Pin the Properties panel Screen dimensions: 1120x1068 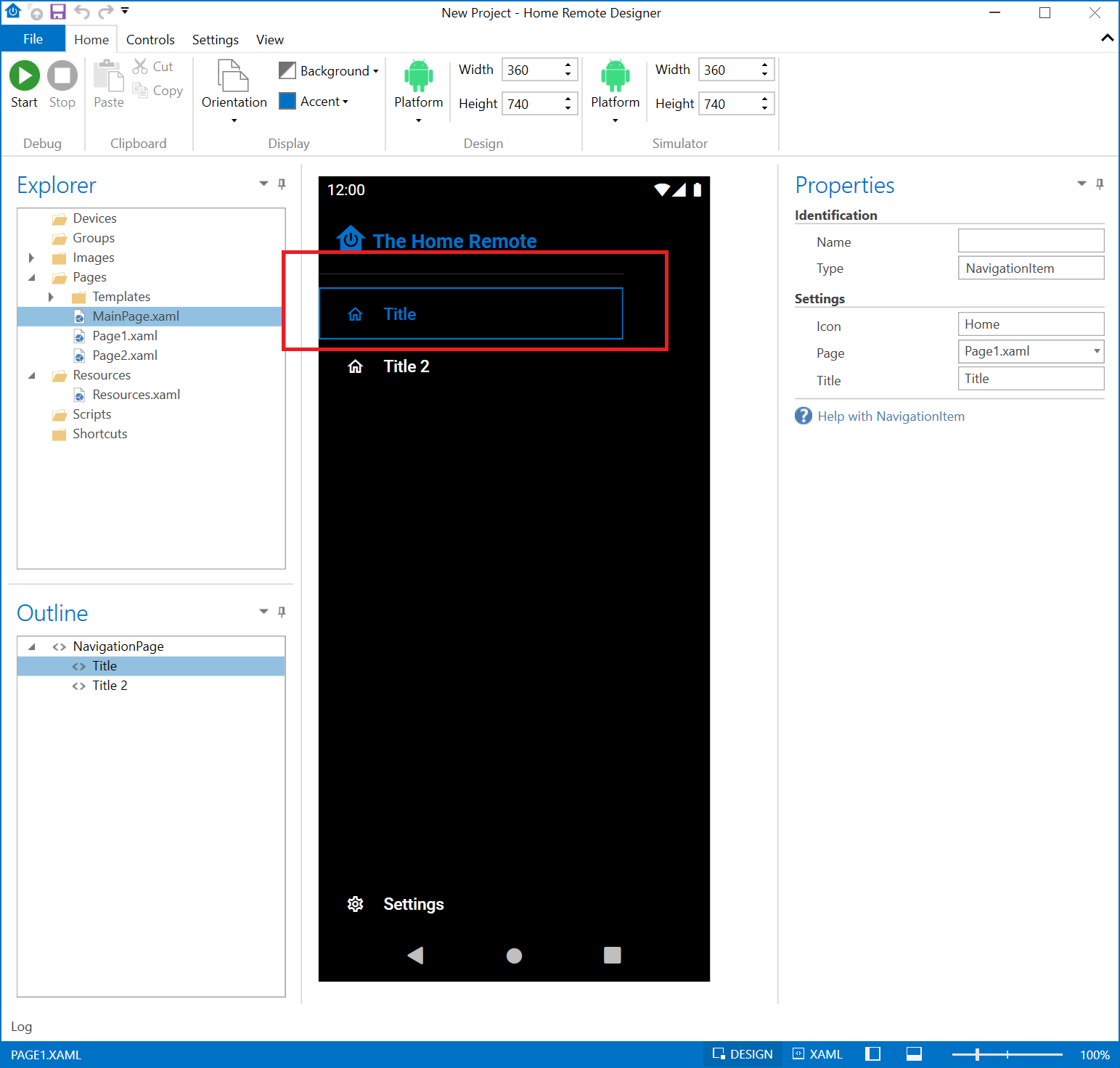[x=1100, y=184]
